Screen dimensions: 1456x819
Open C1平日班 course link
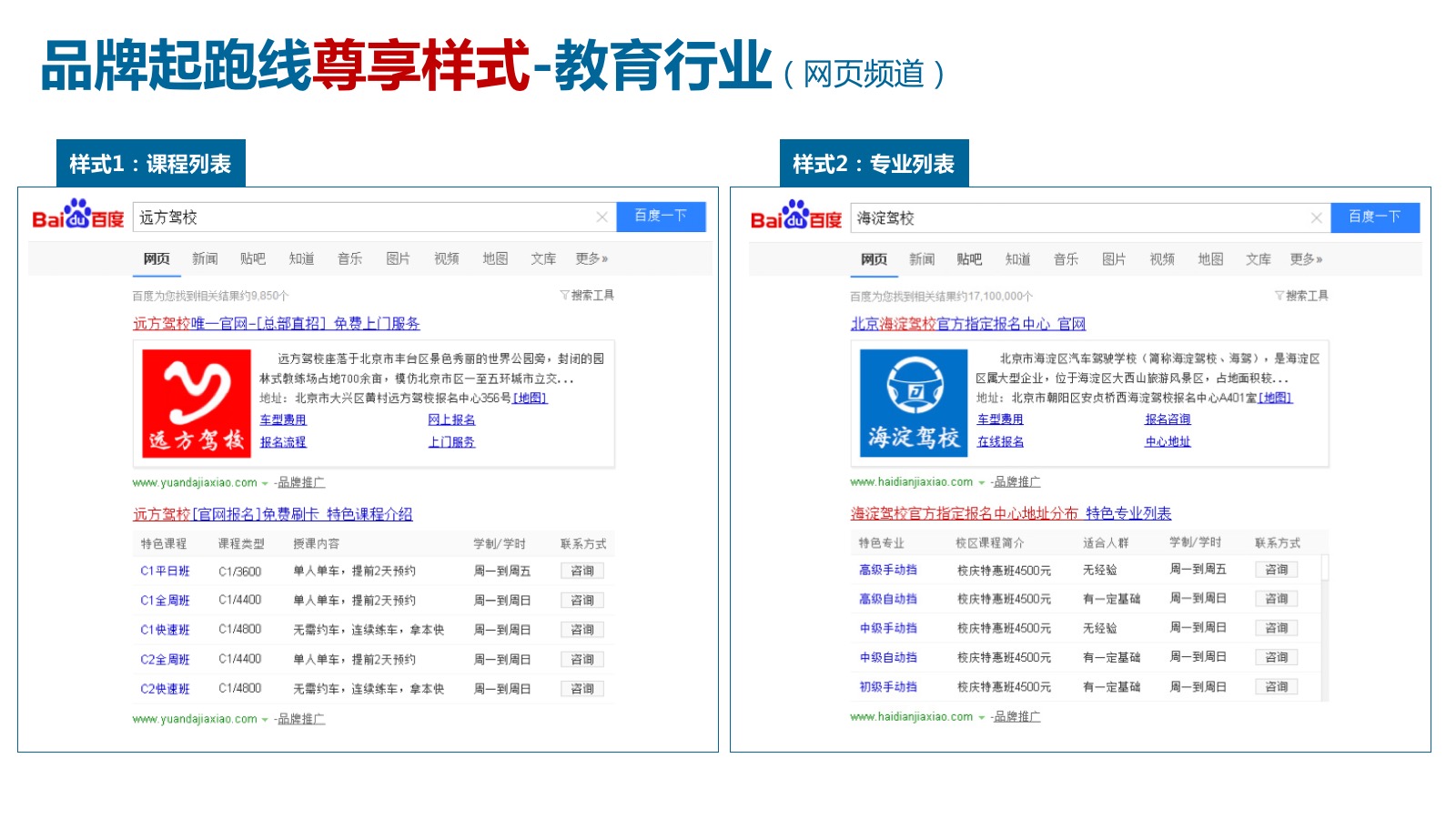point(165,571)
